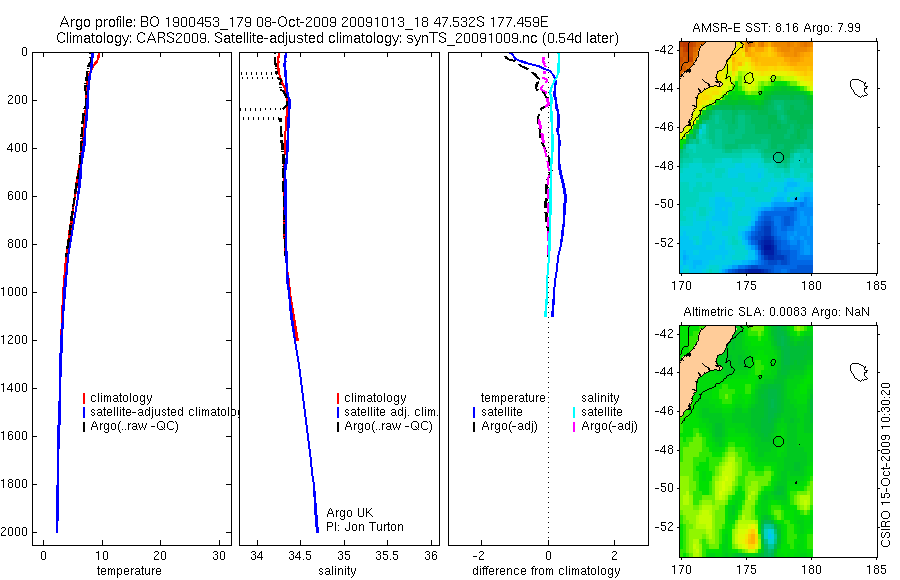This screenshot has width=900, height=580.
Task: Select 'satellite adj. clim.' legend entry in the salinity plot
Action: (x=391, y=412)
